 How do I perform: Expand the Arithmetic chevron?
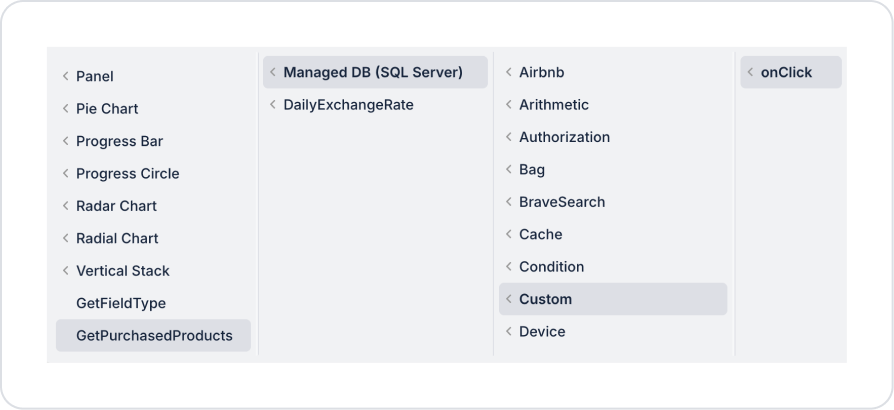coord(509,104)
